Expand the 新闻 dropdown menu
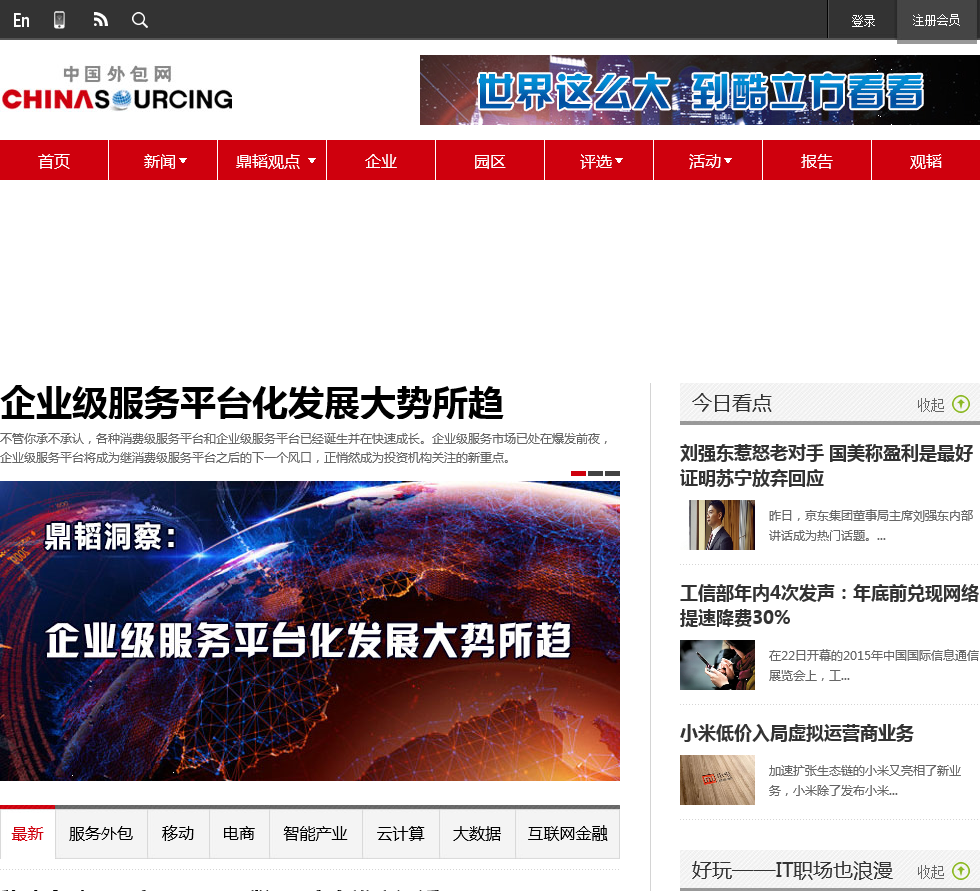The width and height of the screenshot is (980, 891). (x=165, y=161)
